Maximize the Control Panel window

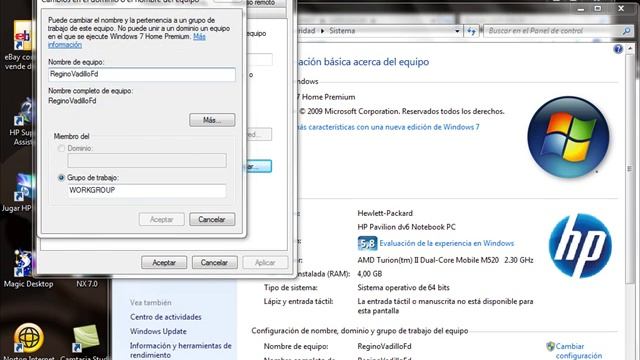click(x=598, y=9)
